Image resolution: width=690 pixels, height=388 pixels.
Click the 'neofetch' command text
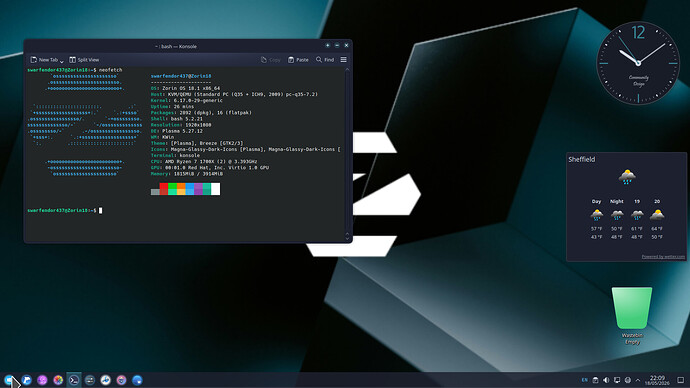pyautogui.click(x=111, y=70)
